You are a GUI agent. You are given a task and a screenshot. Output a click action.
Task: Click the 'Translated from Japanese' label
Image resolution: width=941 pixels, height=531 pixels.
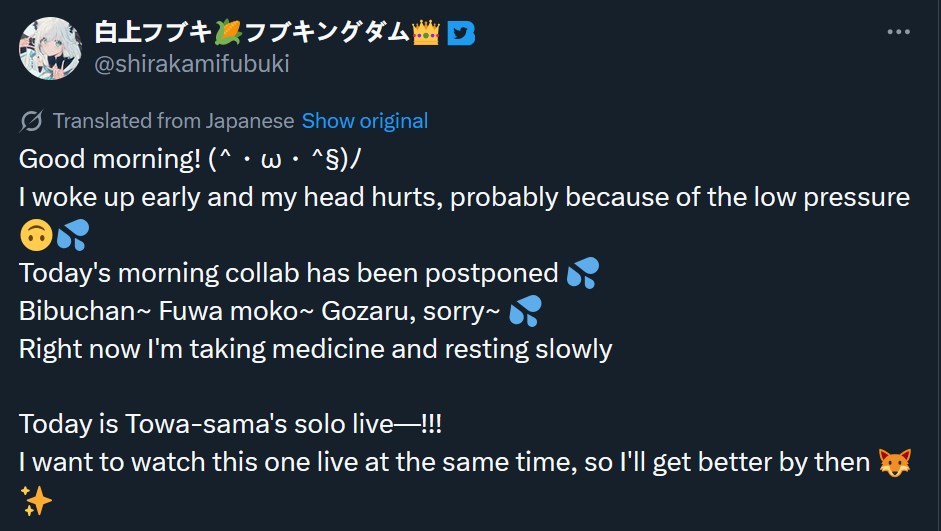point(173,121)
